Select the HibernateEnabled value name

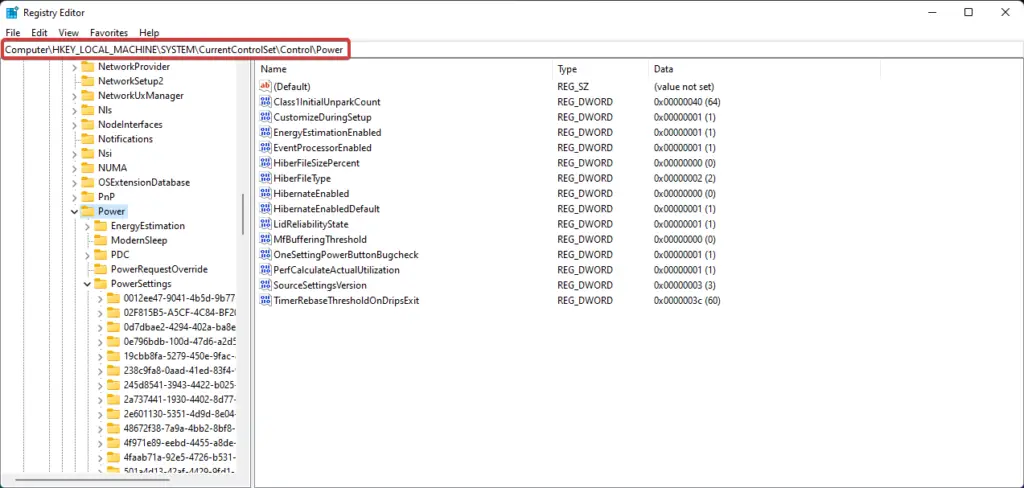click(311, 193)
